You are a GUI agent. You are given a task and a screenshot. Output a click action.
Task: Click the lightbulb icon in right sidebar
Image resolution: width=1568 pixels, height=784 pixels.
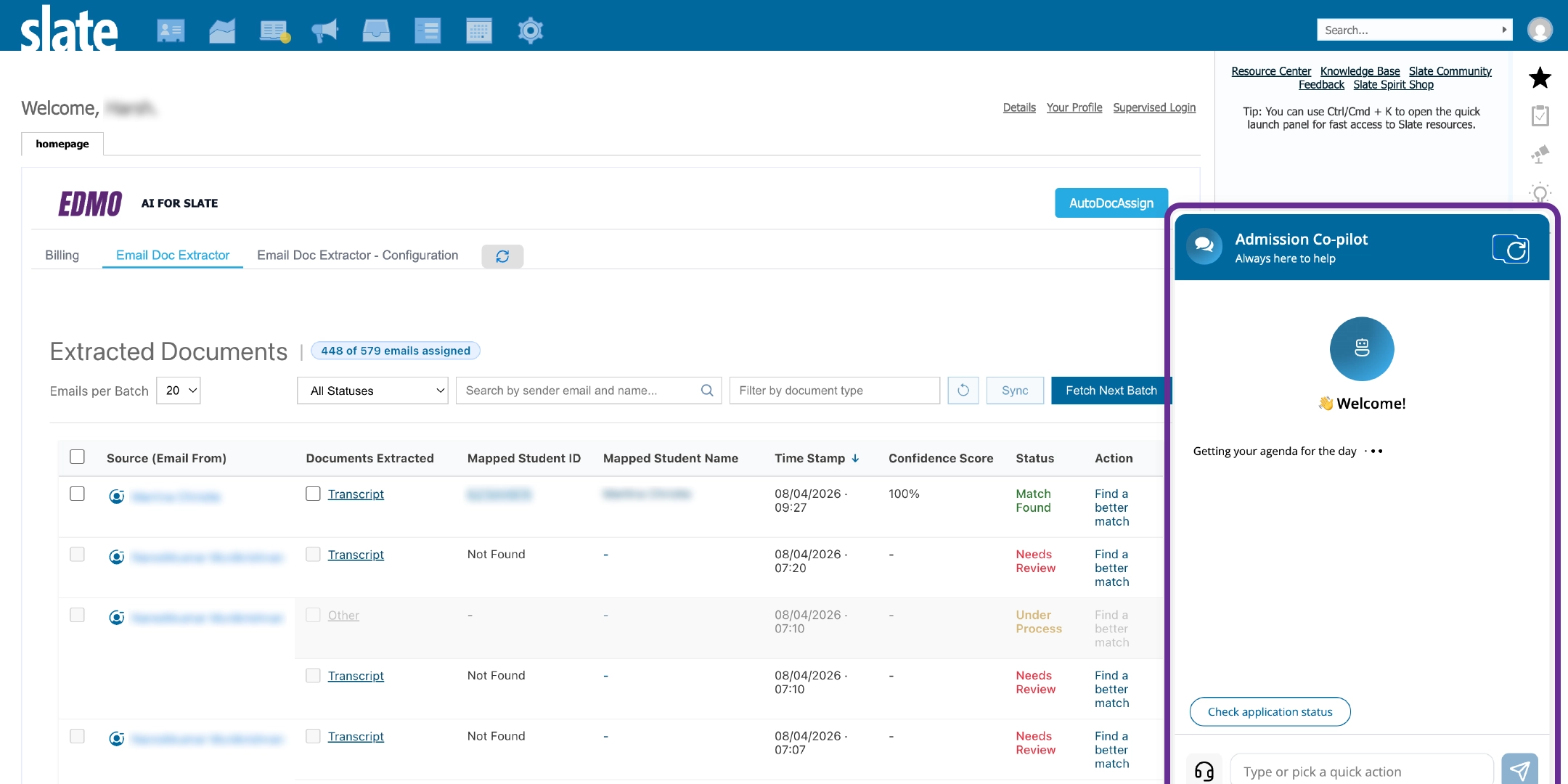(1540, 192)
